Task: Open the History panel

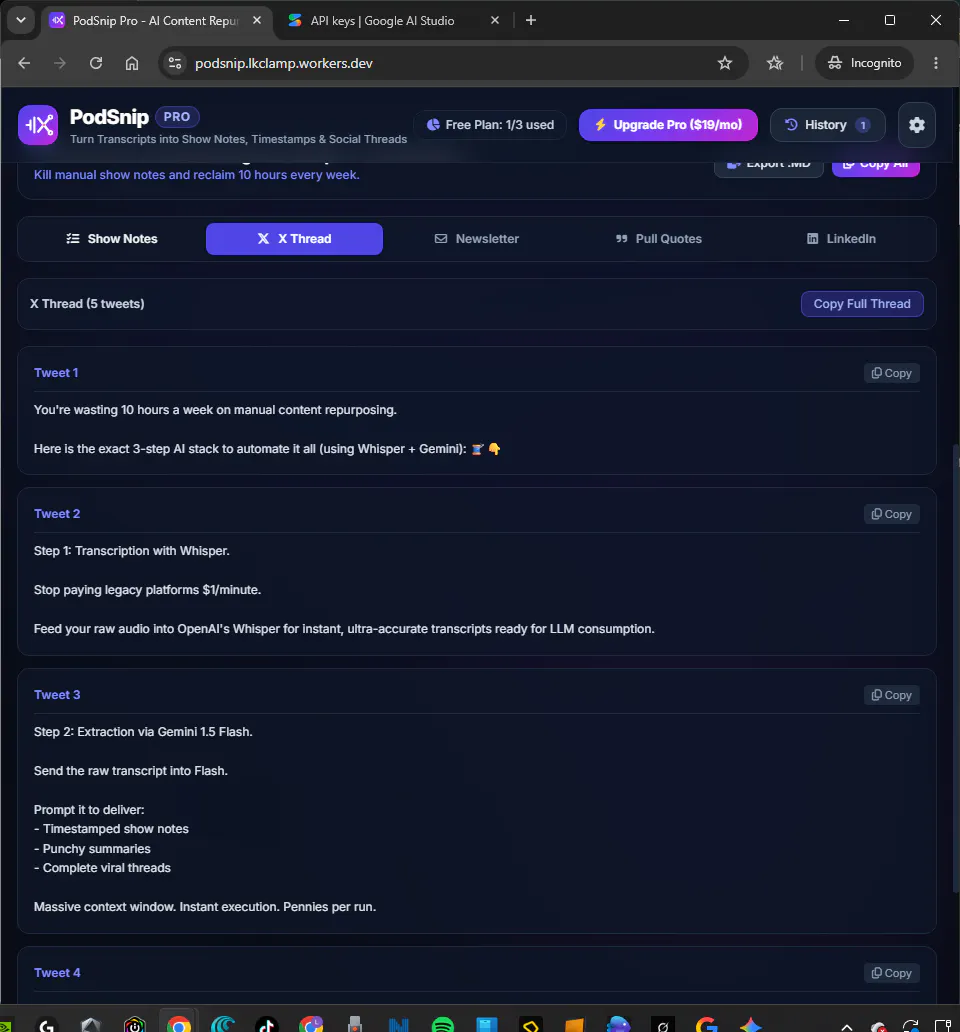Action: [x=827, y=125]
